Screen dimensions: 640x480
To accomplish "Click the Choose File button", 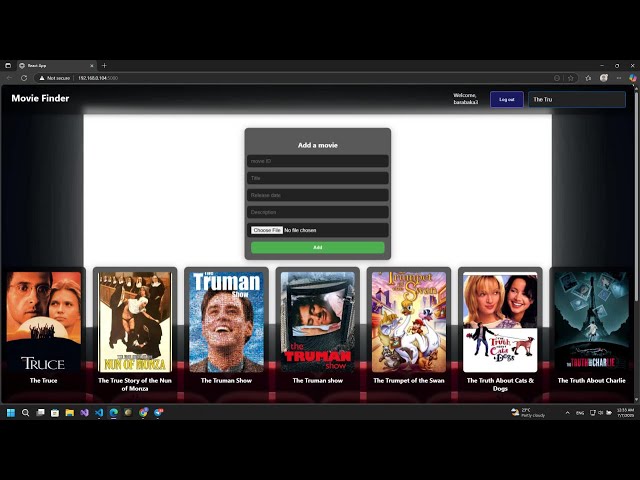I will (x=267, y=230).
